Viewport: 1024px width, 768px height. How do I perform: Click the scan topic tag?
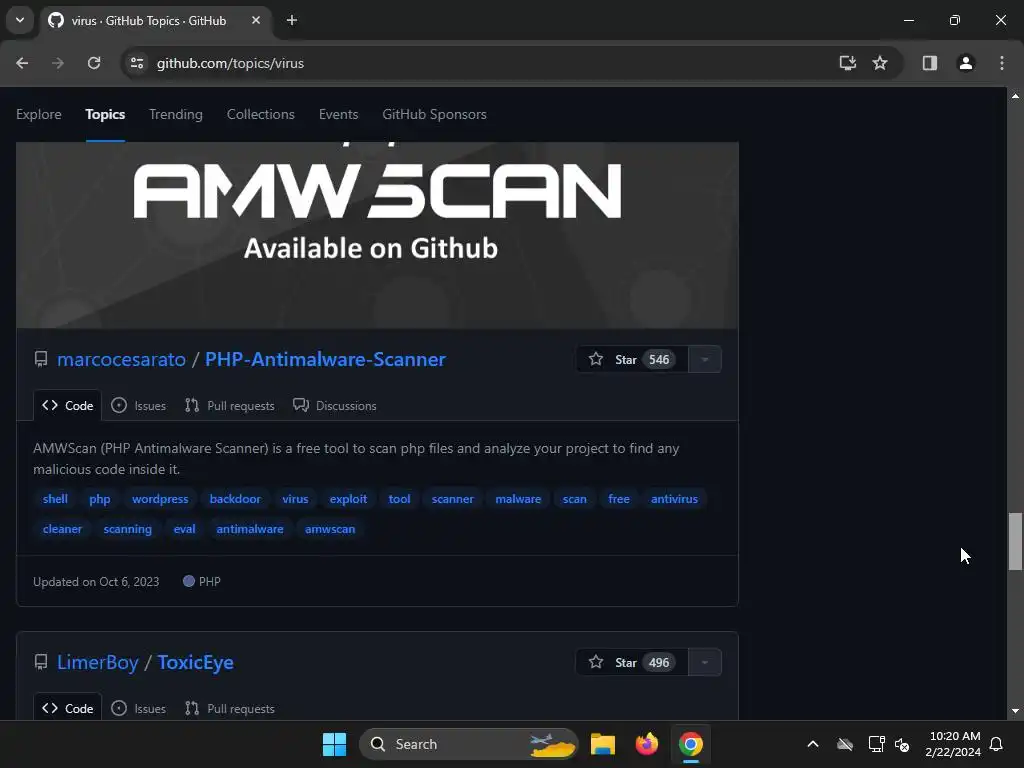[575, 499]
